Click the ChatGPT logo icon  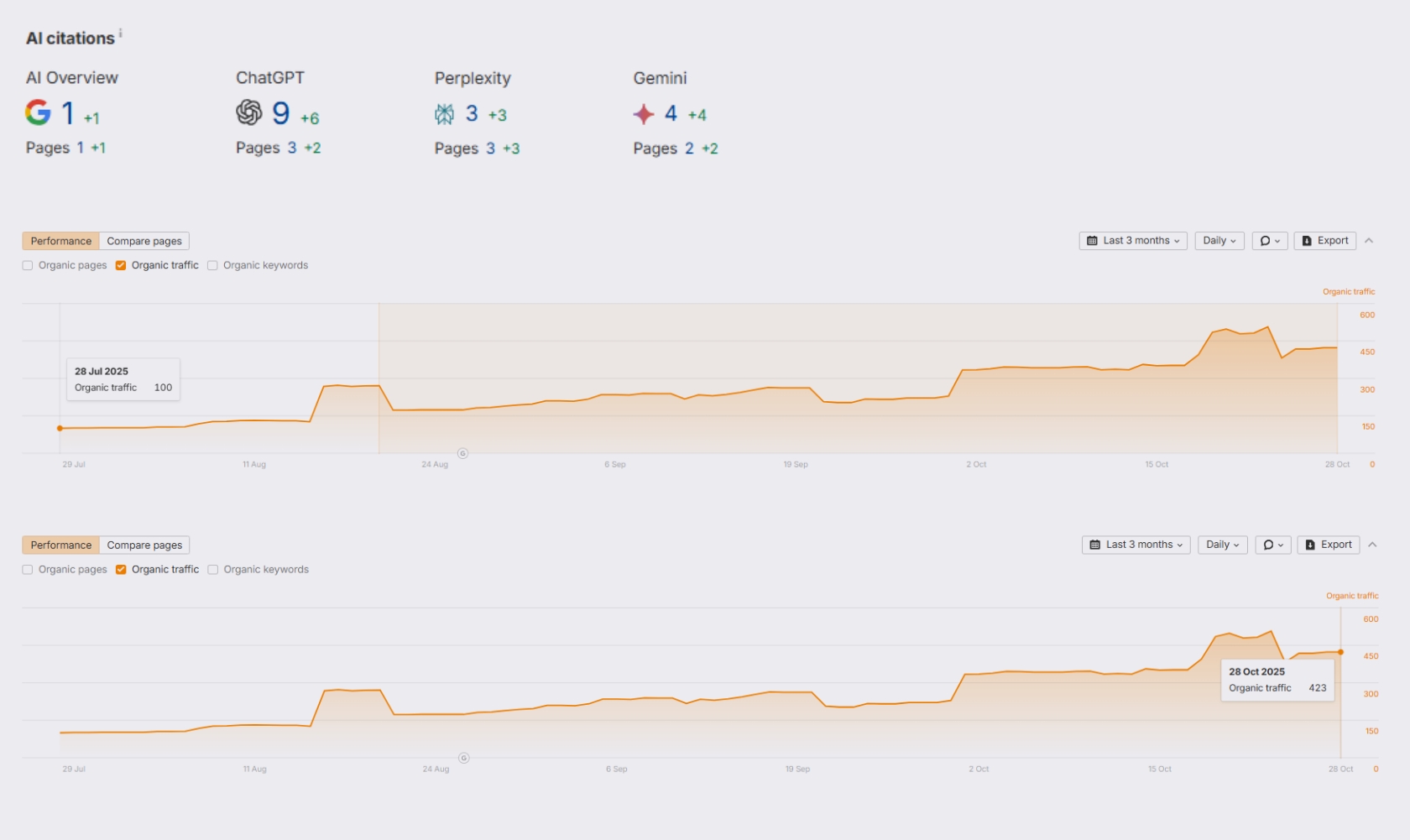tap(249, 112)
